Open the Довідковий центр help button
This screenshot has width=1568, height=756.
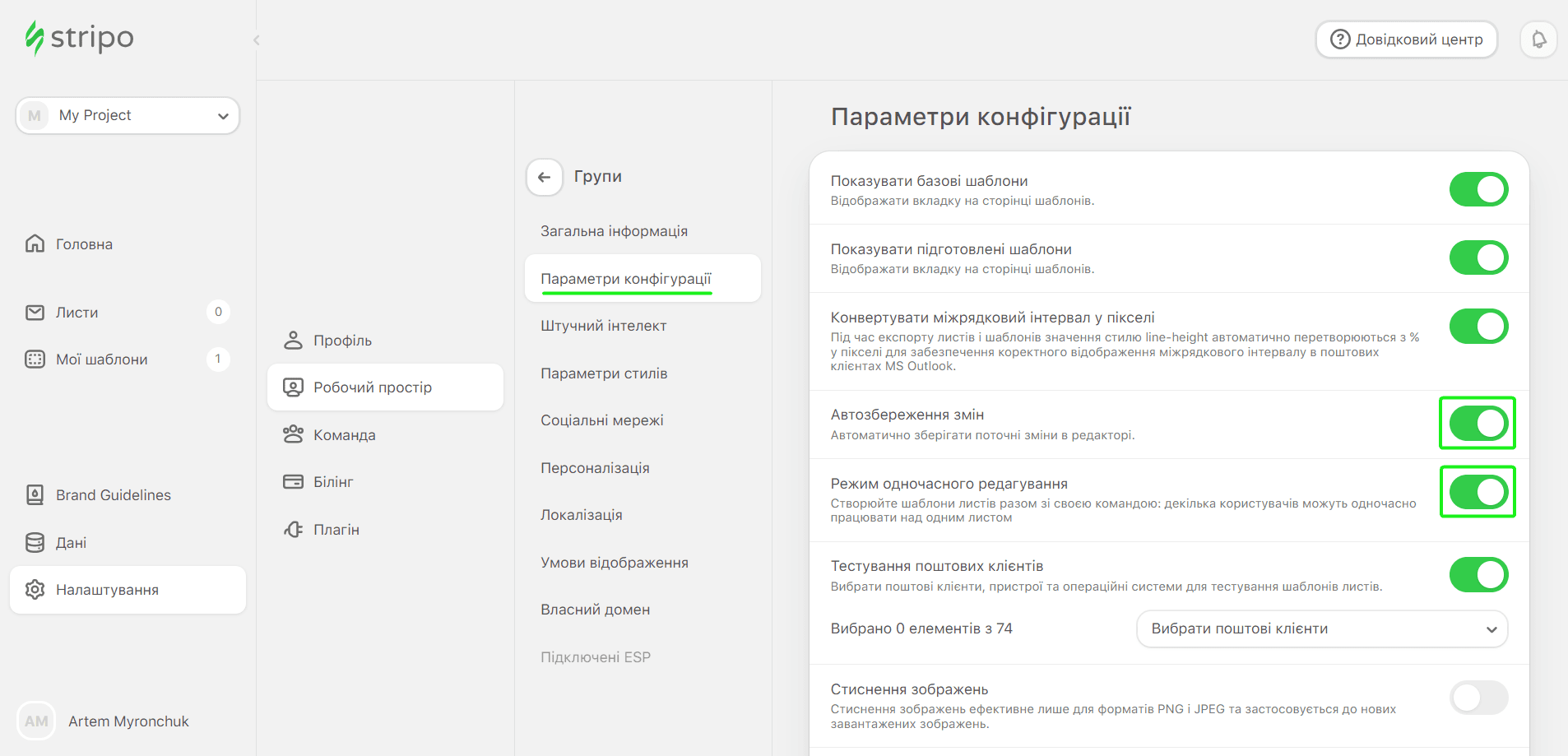click(1406, 39)
